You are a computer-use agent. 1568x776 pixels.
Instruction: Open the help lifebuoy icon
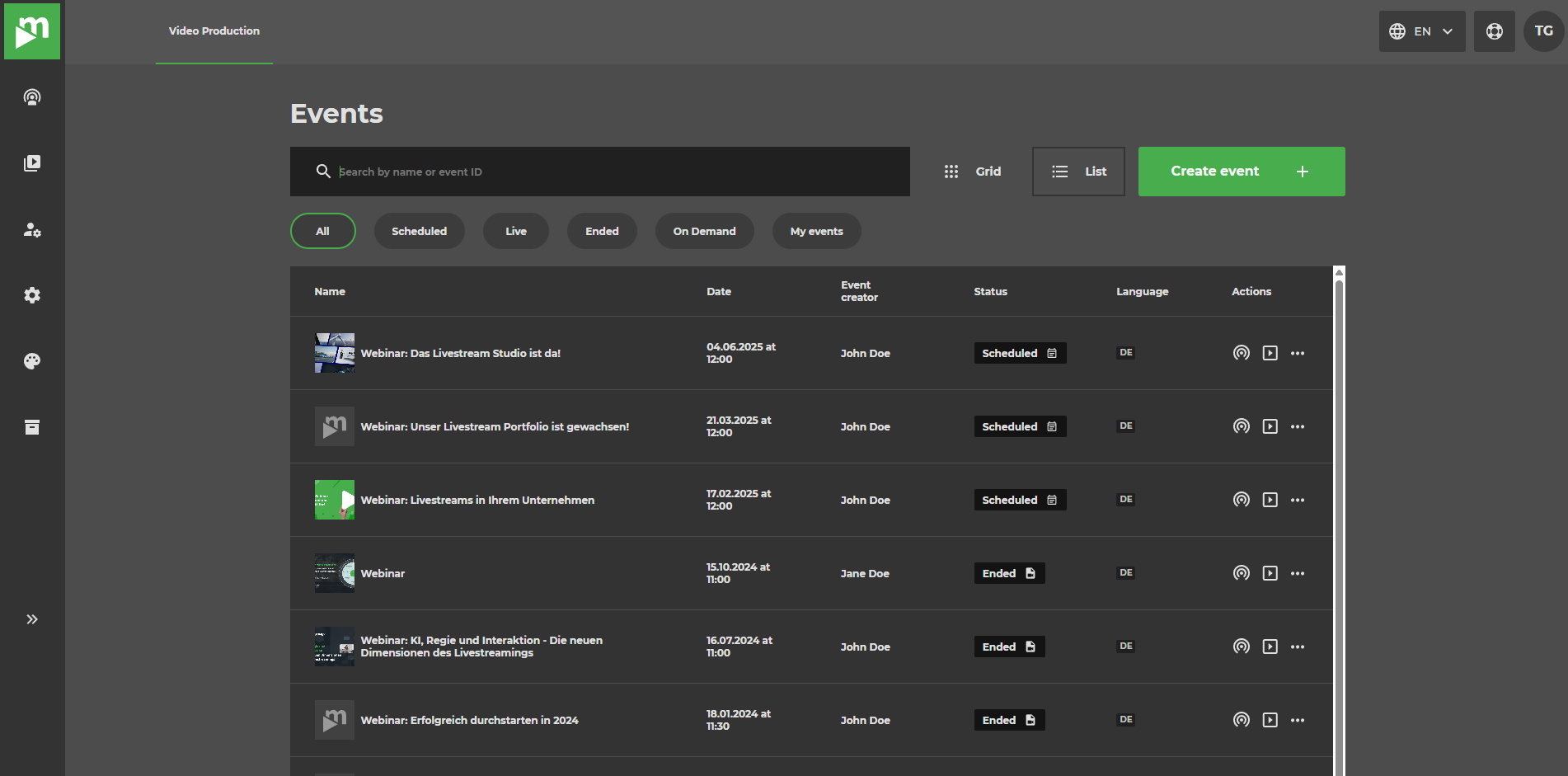pyautogui.click(x=1495, y=31)
